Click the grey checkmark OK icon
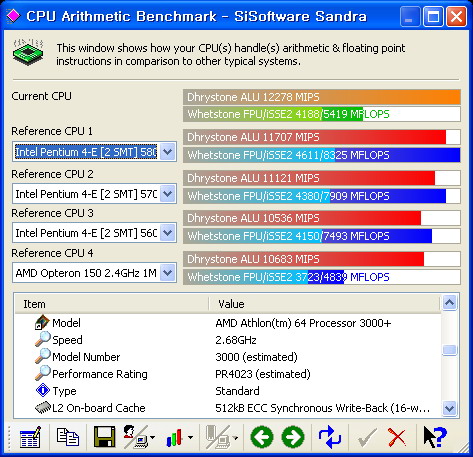The height and width of the screenshot is (457, 473). point(367,438)
